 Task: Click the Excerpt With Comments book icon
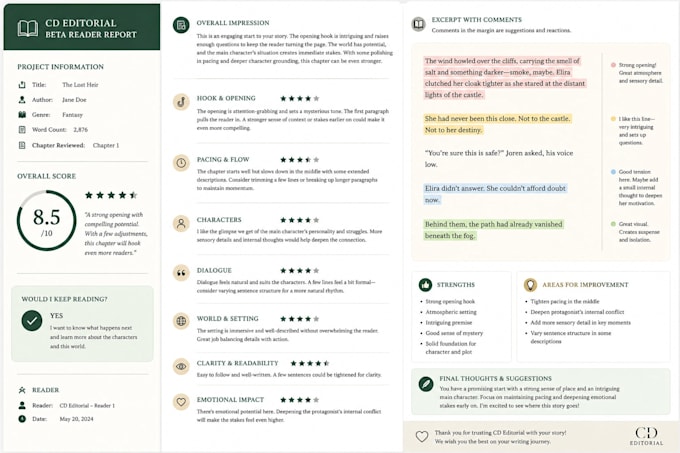418,24
